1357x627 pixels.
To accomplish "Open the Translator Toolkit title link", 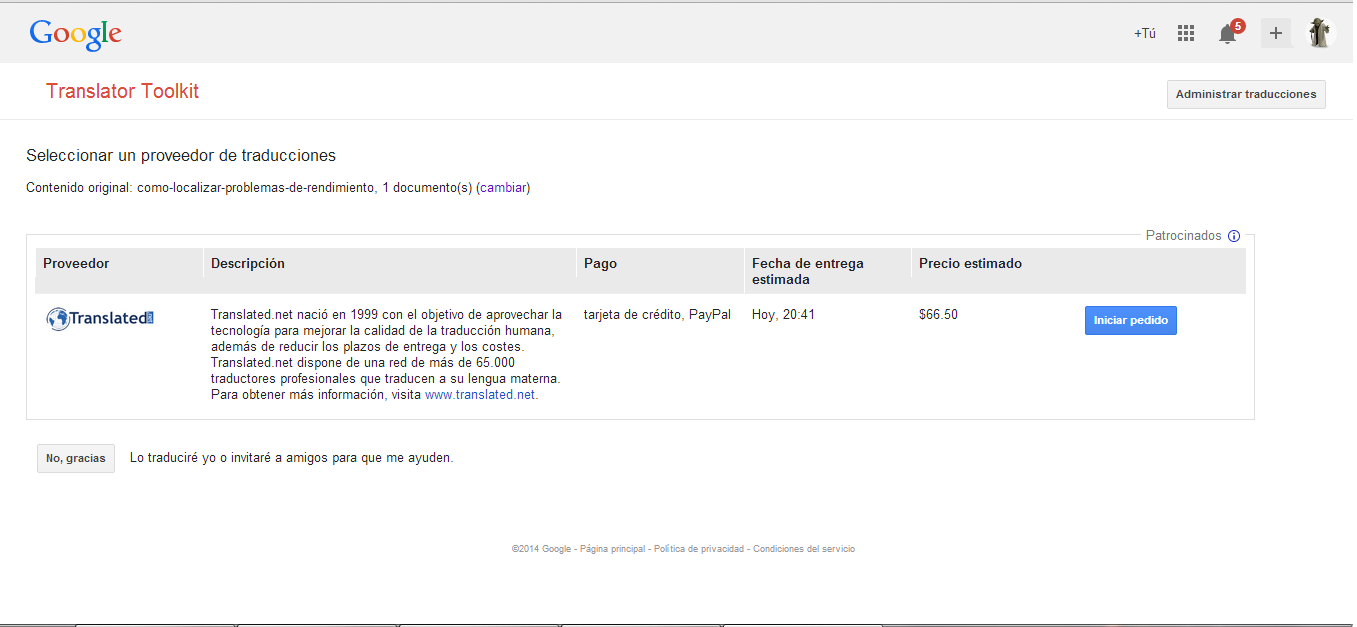I will click(123, 91).
